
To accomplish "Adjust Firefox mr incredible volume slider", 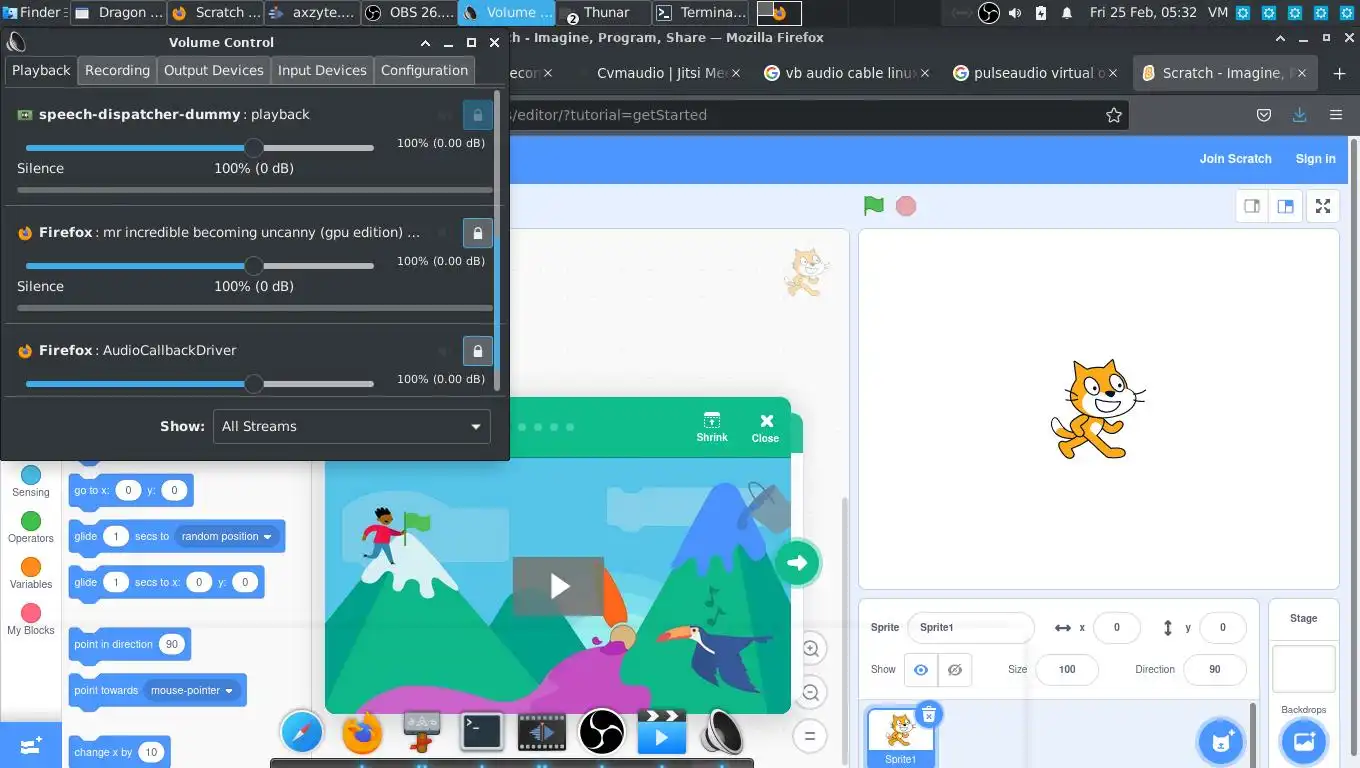I will click(200, 266).
